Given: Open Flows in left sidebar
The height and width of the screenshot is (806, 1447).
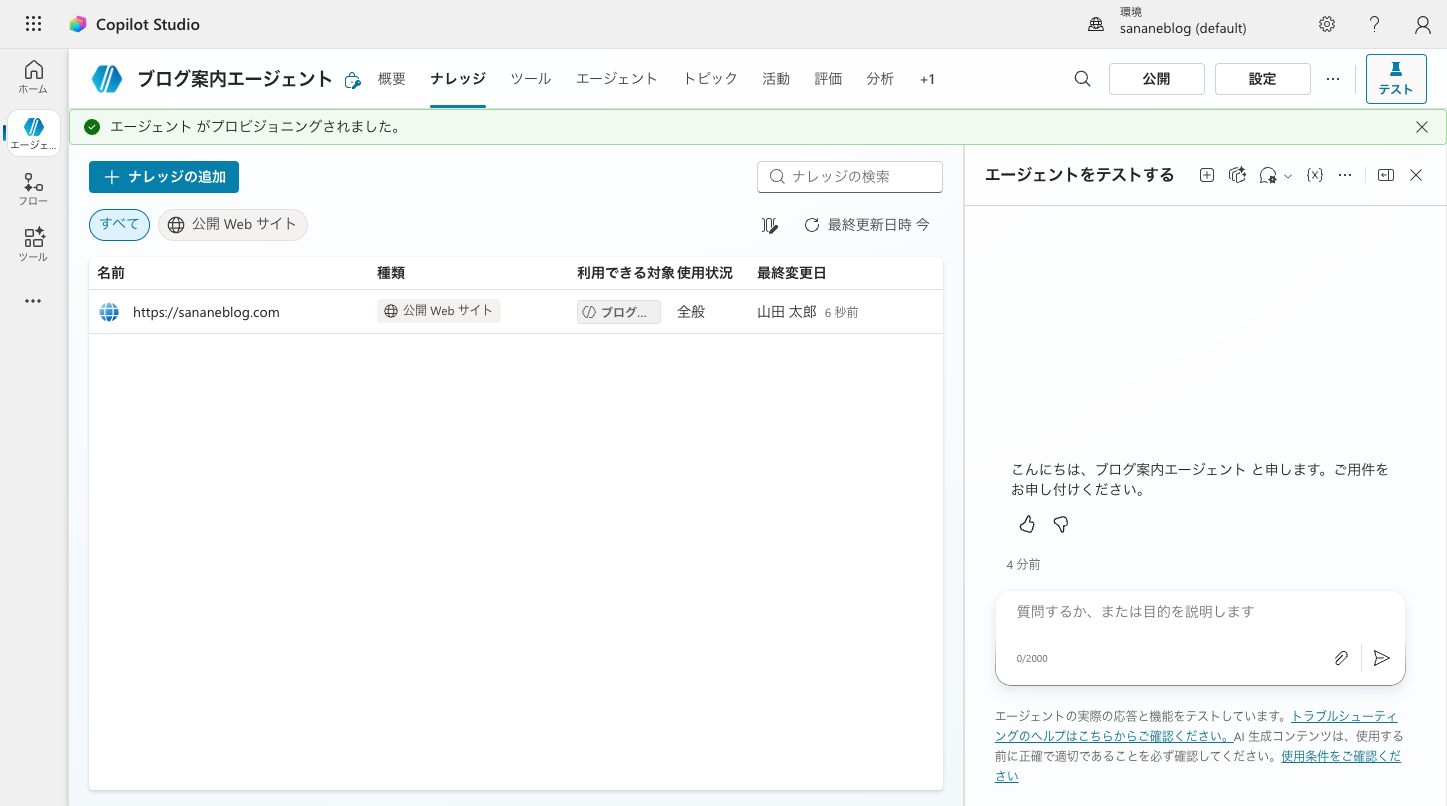Looking at the screenshot, I should 33,189.
